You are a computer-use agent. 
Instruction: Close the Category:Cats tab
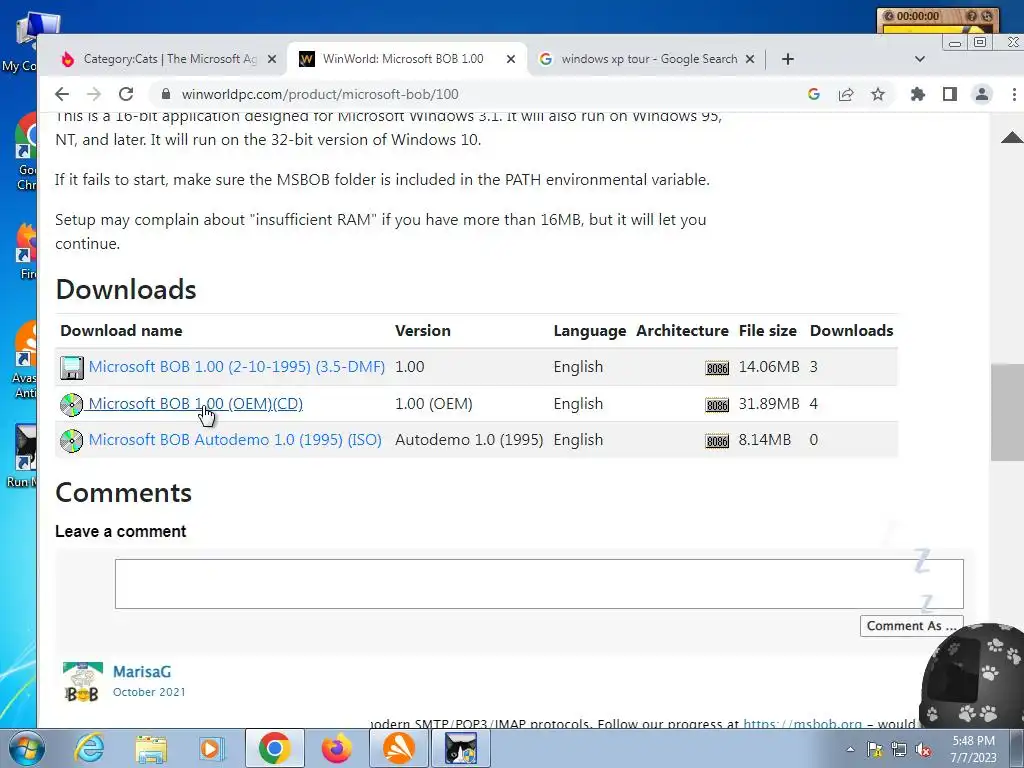272,59
